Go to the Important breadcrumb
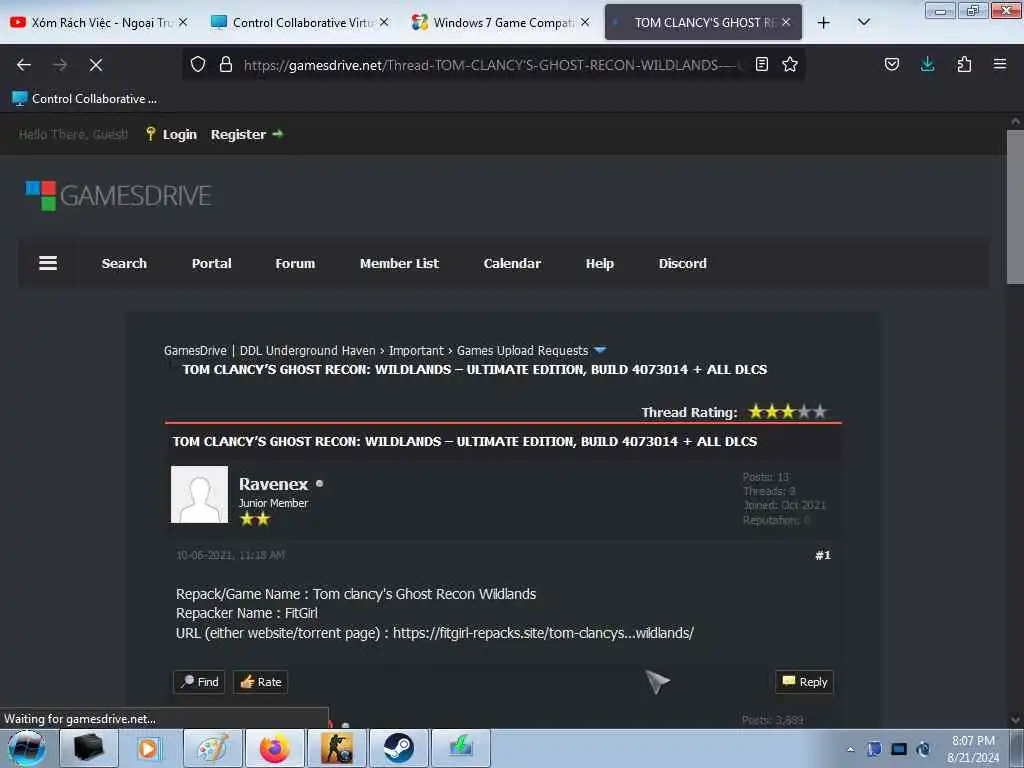This screenshot has height=768, width=1024. (x=416, y=351)
